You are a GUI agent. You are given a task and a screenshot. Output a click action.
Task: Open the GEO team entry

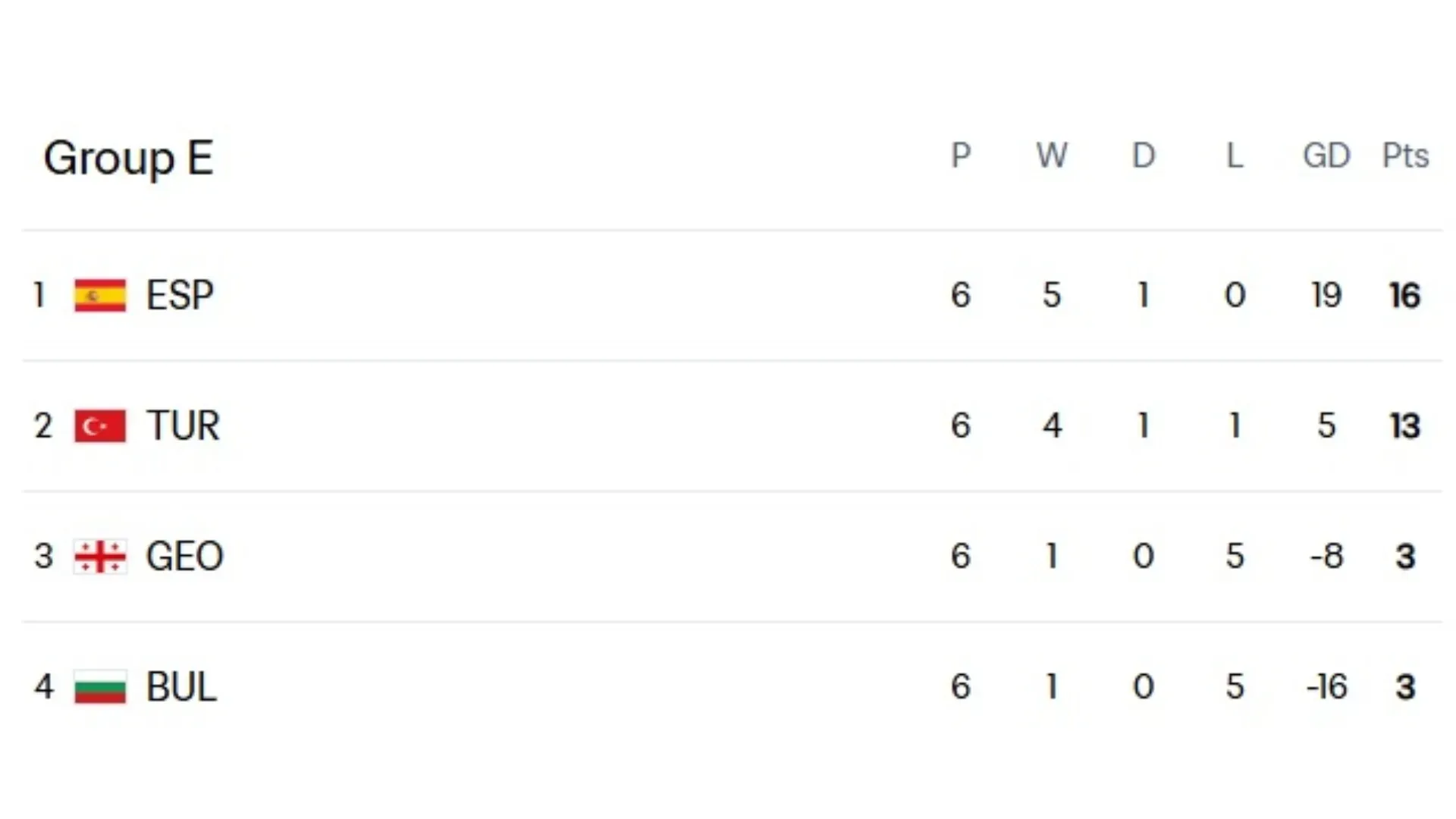[184, 557]
